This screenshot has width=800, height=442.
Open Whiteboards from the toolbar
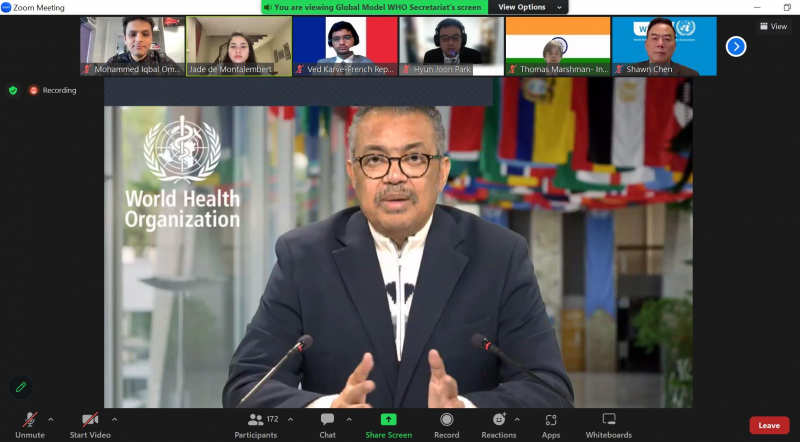pyautogui.click(x=608, y=420)
